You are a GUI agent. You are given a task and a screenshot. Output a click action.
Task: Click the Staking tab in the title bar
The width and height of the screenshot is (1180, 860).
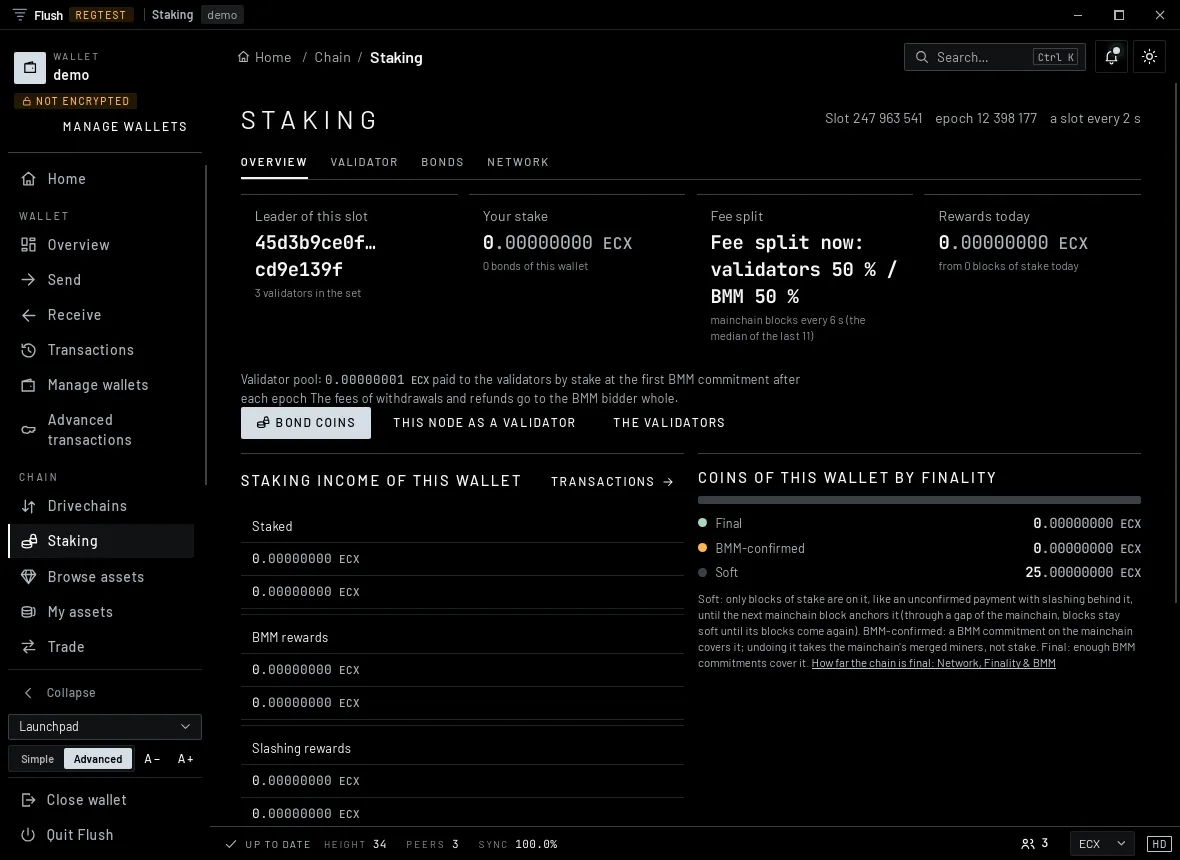[172, 15]
